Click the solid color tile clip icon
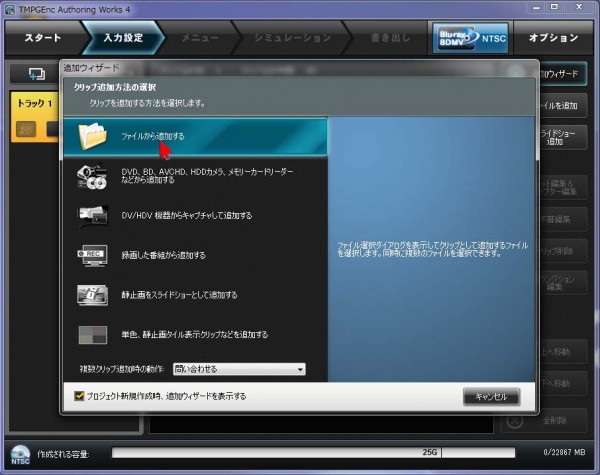The image size is (600, 475). coord(93,335)
